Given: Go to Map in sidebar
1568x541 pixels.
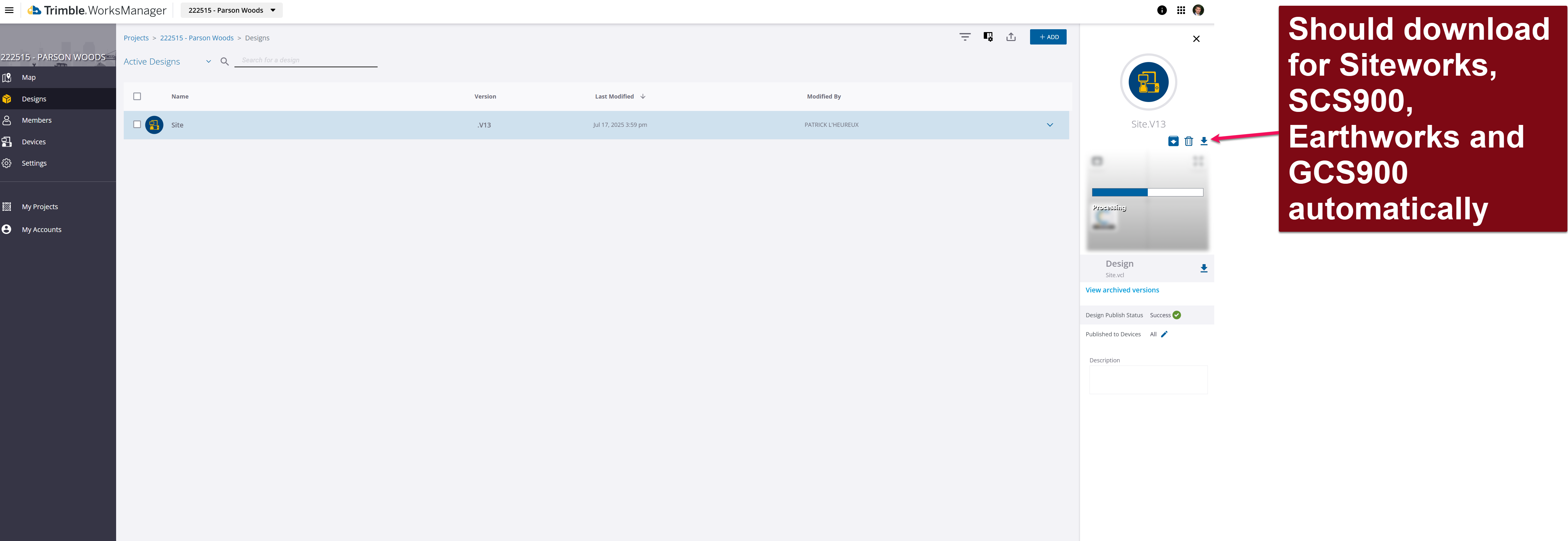Looking at the screenshot, I should pos(58,77).
